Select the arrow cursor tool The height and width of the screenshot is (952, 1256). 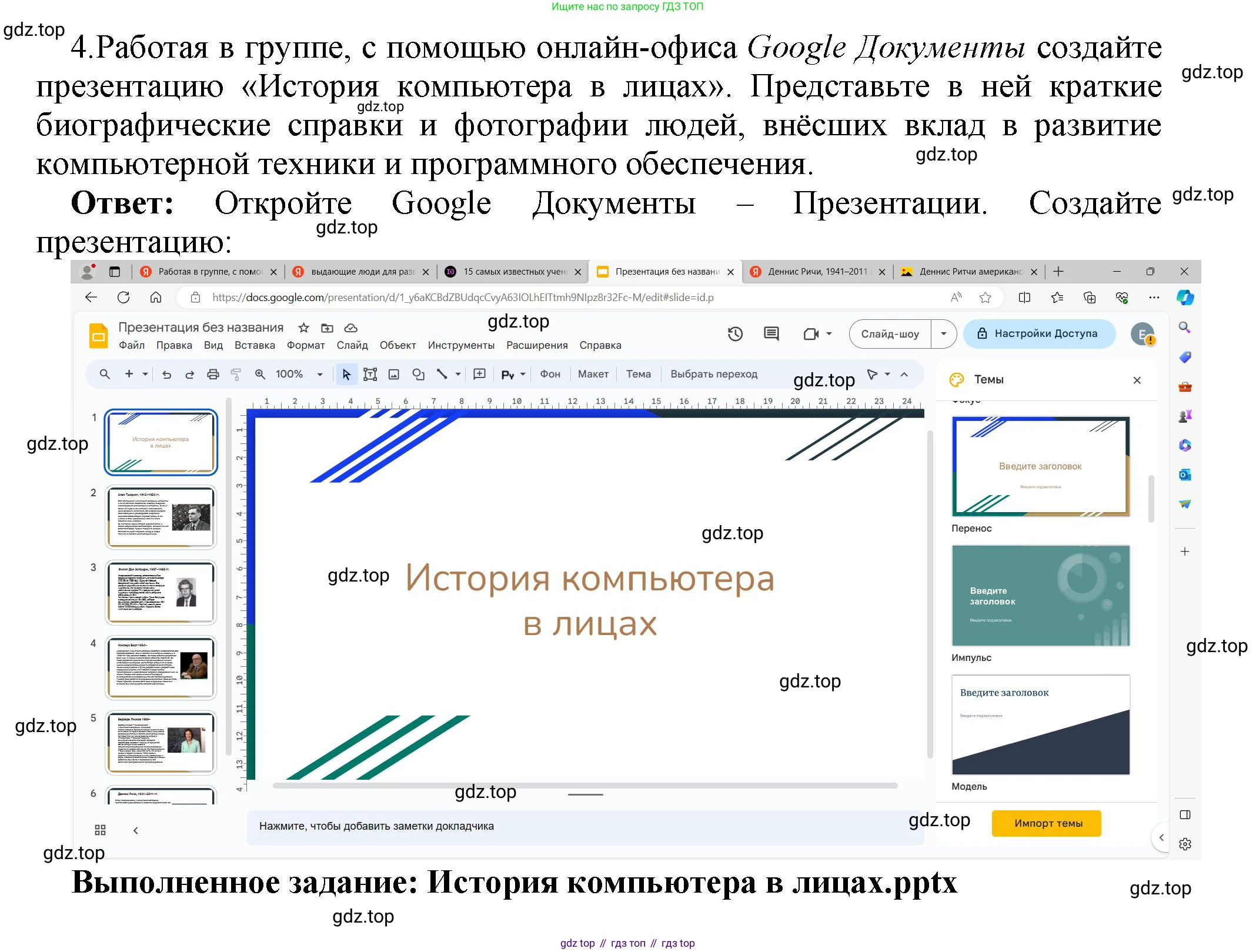346,375
